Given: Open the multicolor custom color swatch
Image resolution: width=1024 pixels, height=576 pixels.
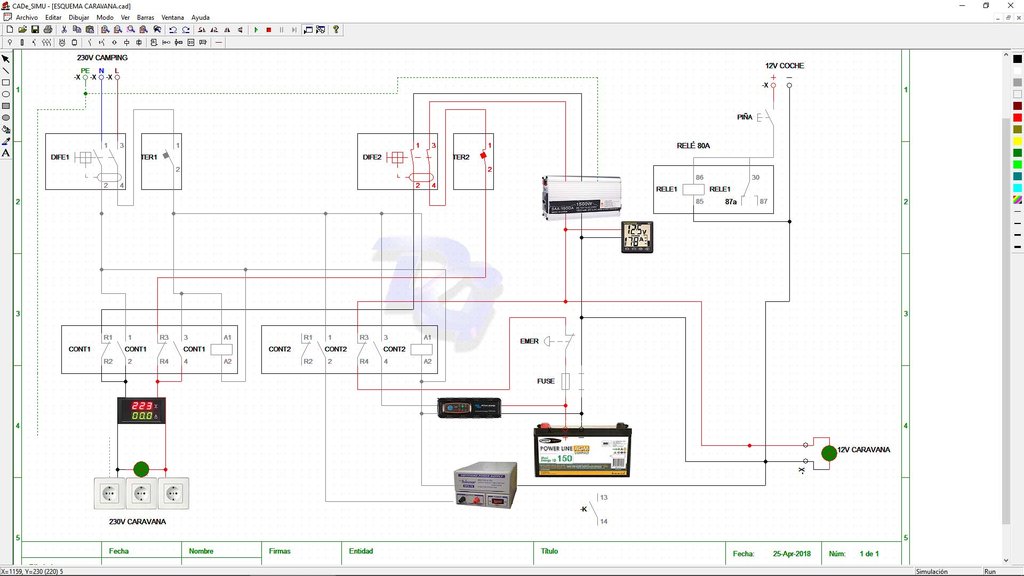Looking at the screenshot, I should click(x=1017, y=200).
